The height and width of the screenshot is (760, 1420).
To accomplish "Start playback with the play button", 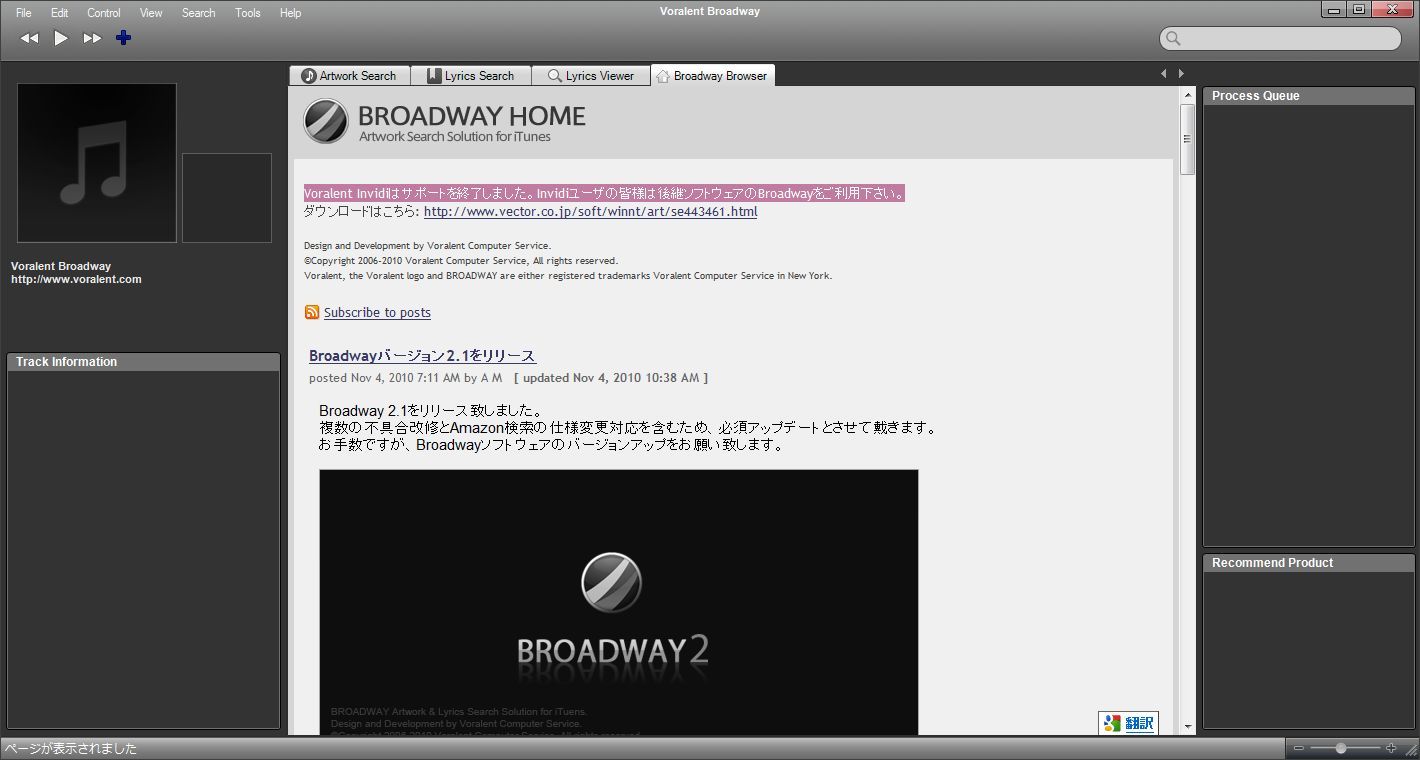I will (x=61, y=38).
